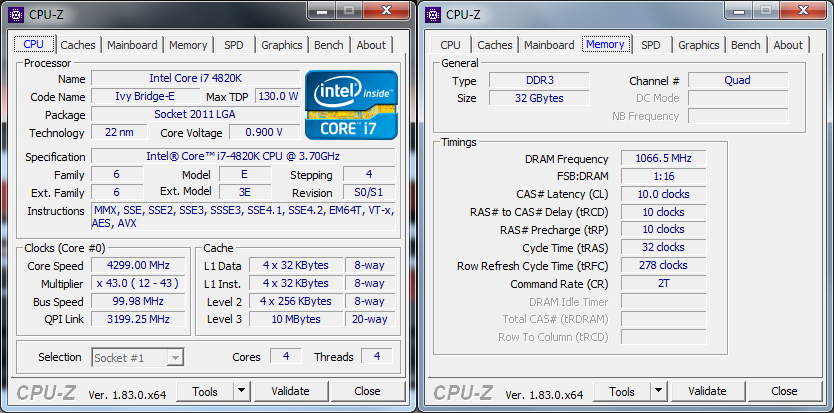Click the Intel Core i7 logo badge

point(351,105)
